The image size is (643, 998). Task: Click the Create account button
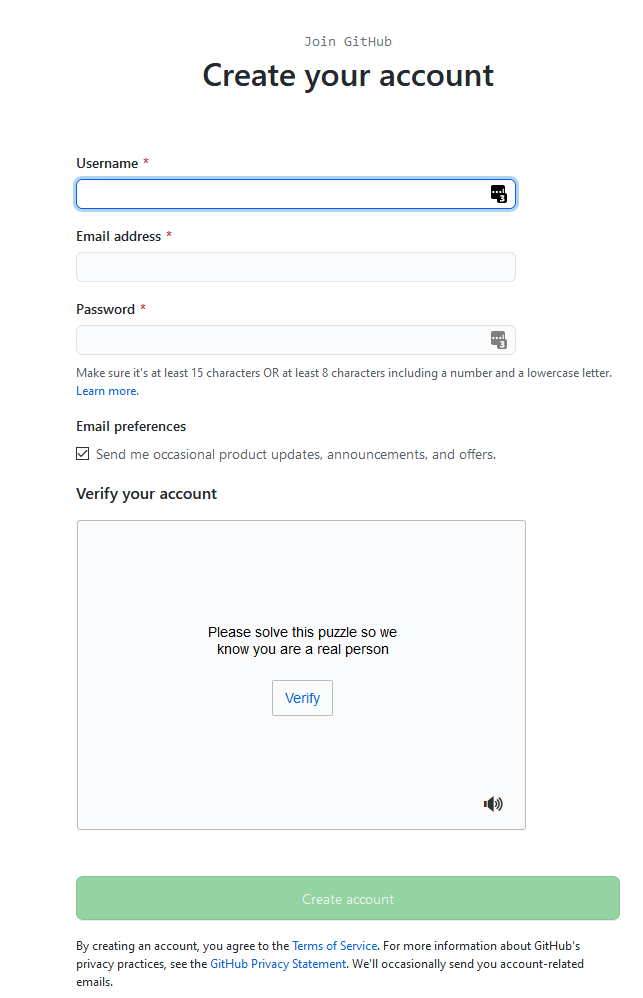point(347,898)
